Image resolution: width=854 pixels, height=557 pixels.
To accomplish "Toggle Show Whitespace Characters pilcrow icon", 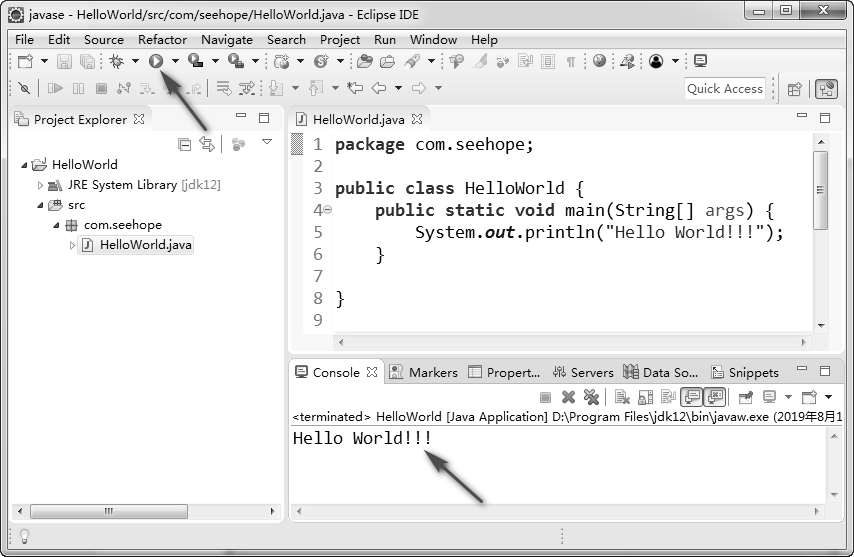I will click(x=571, y=62).
